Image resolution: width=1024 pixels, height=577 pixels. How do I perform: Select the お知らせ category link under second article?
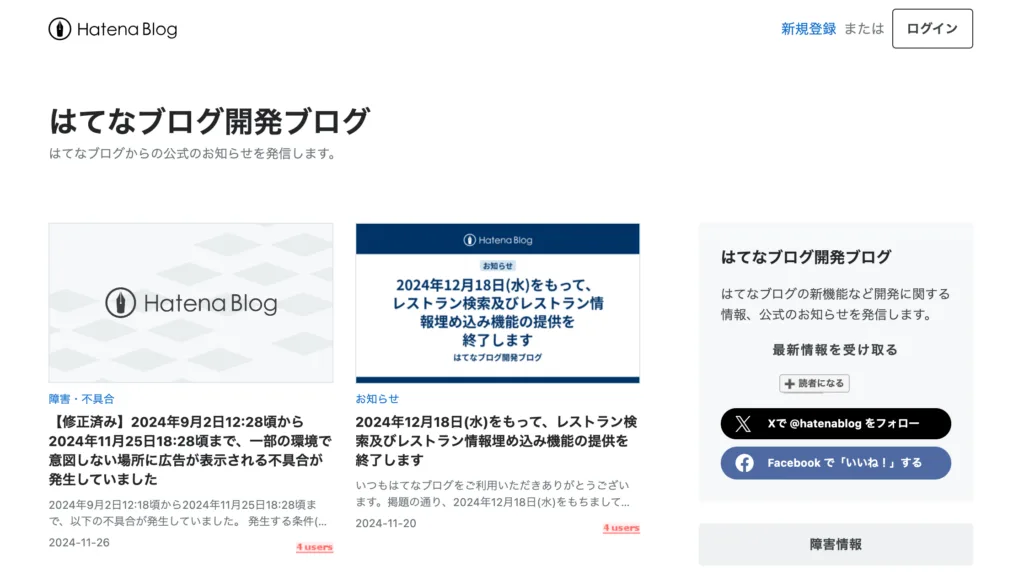(x=377, y=399)
